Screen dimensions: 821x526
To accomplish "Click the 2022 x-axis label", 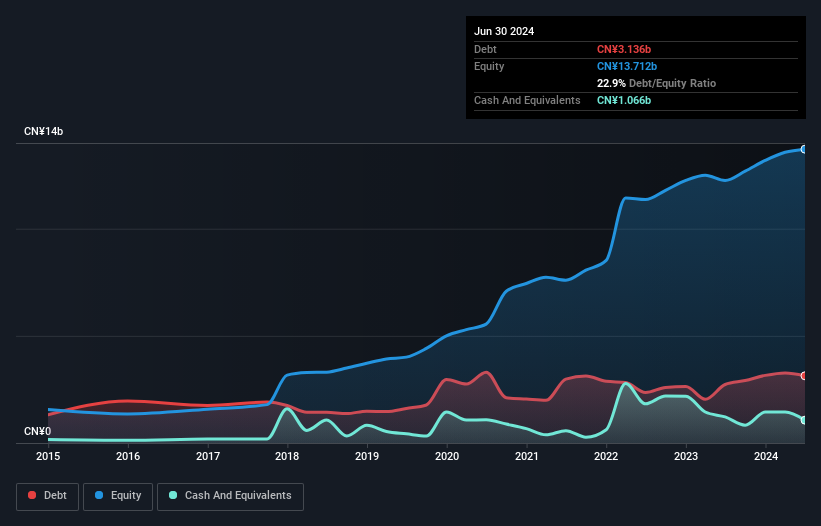I will pos(606,456).
